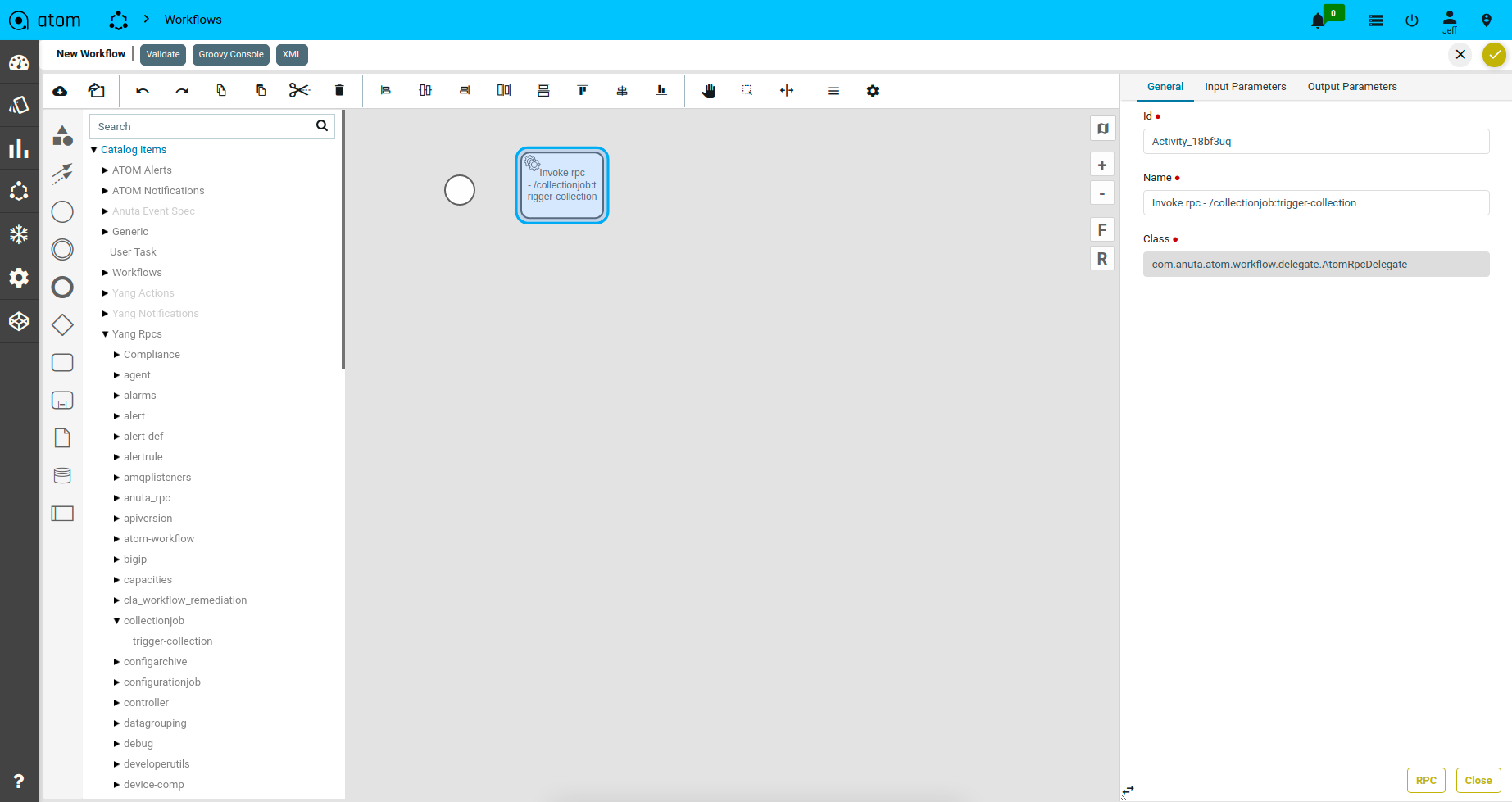Expand the Generic node
The width and height of the screenshot is (1512, 802).
pyautogui.click(x=105, y=232)
